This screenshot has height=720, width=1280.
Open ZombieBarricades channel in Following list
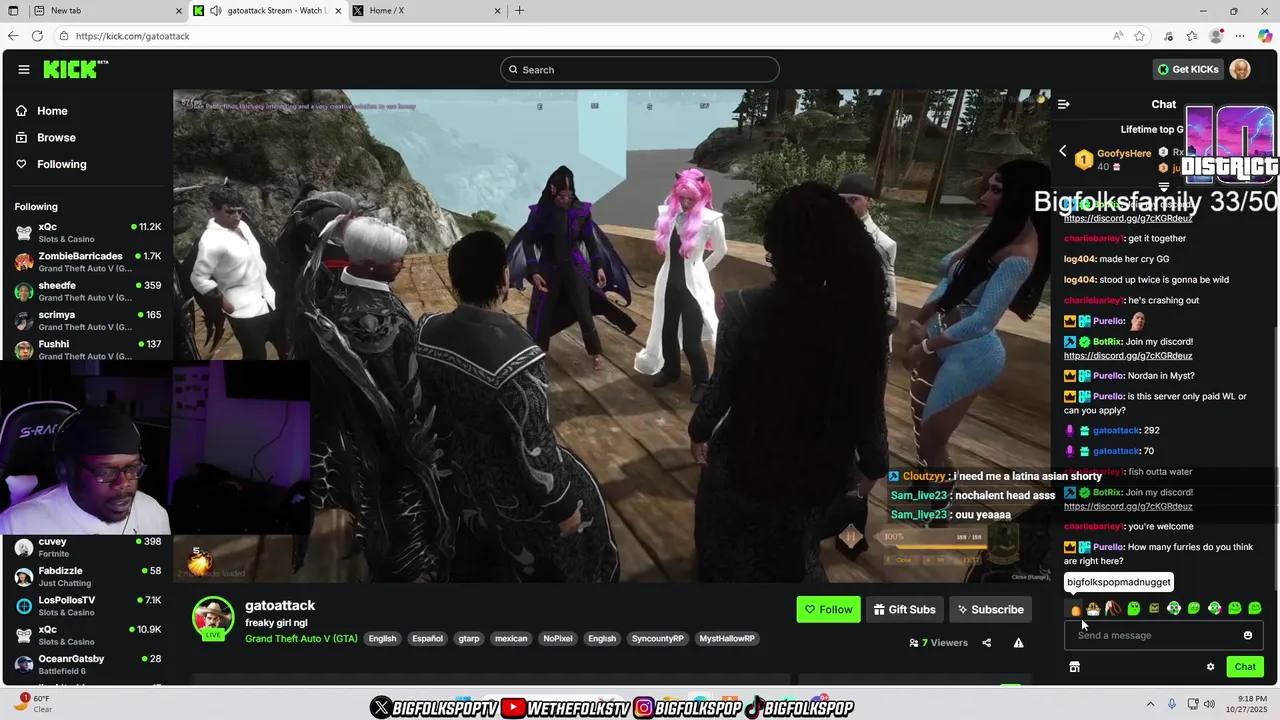pos(88,262)
